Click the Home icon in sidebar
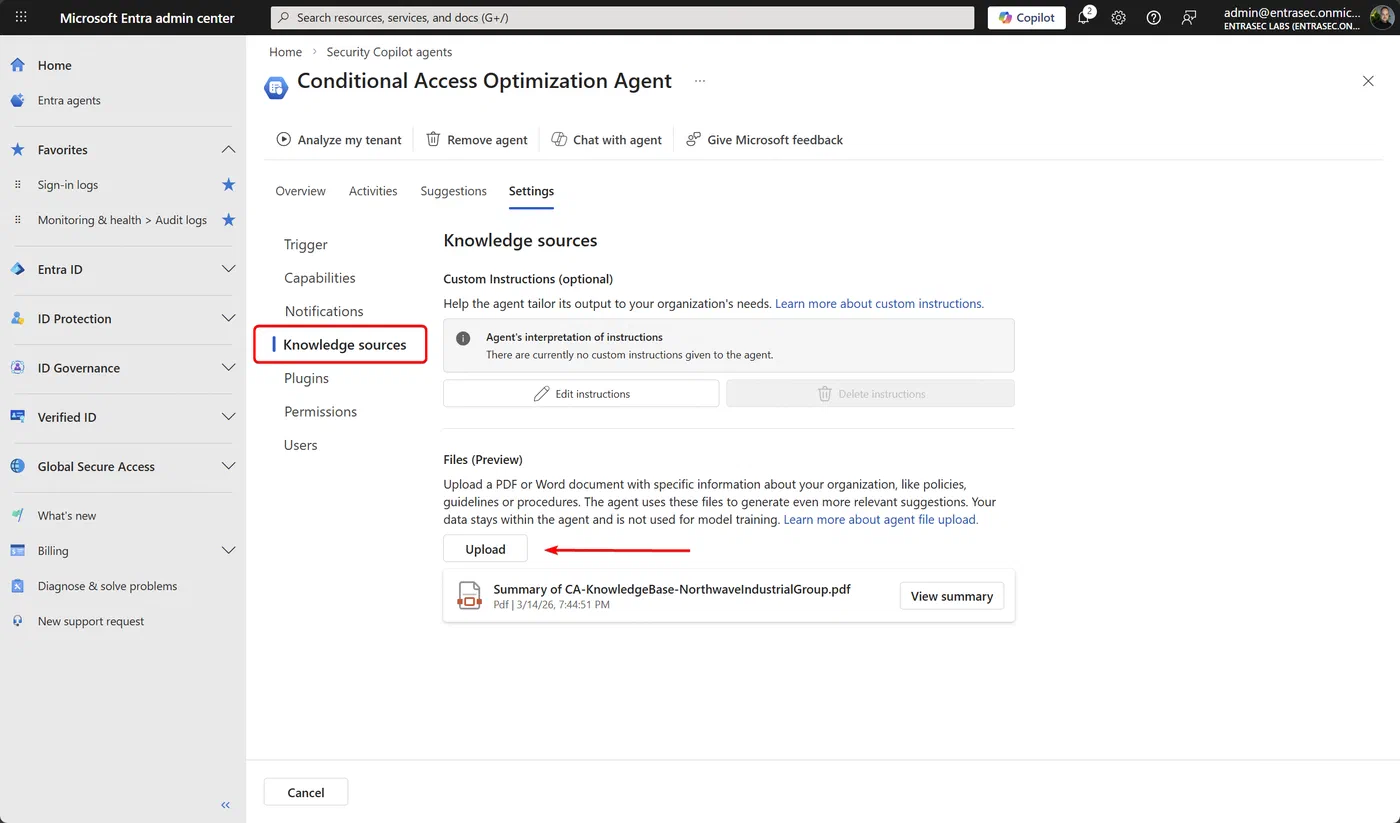This screenshot has height=823, width=1400. point(17,65)
